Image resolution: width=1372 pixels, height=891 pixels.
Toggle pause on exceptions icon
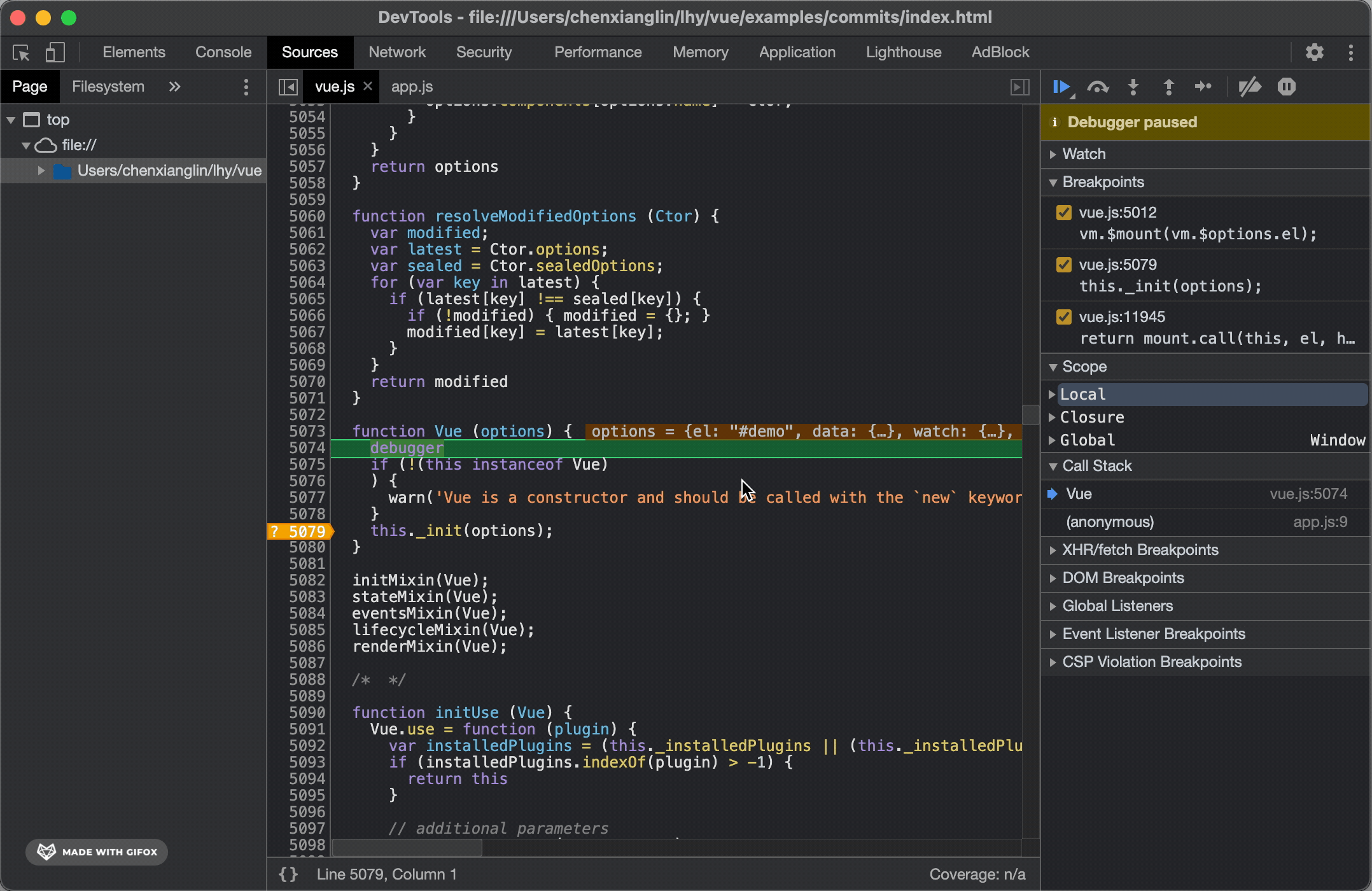pyautogui.click(x=1286, y=87)
